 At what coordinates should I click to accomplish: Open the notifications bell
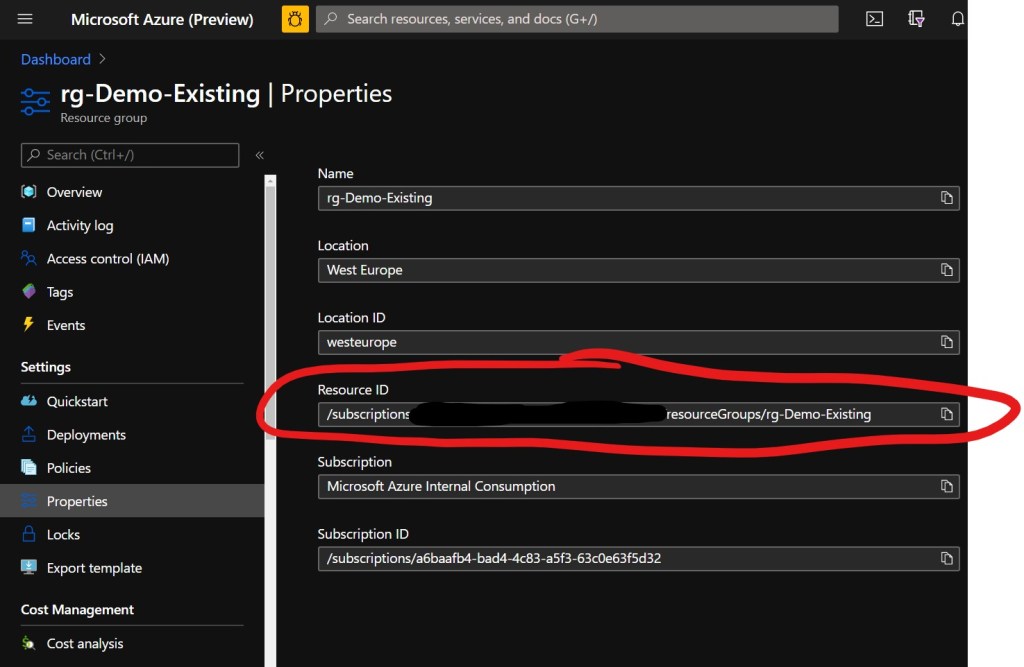pos(957,19)
